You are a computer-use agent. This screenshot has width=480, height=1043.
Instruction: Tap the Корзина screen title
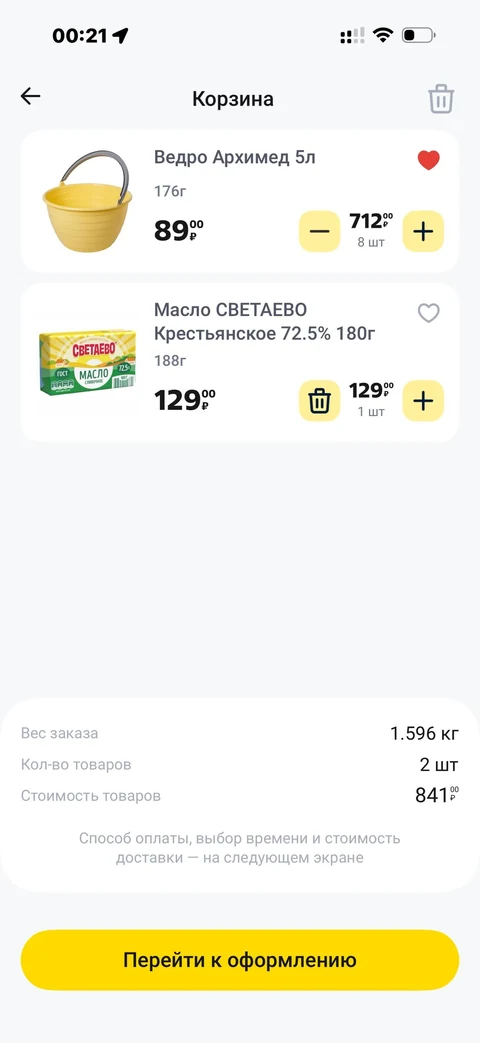click(233, 99)
